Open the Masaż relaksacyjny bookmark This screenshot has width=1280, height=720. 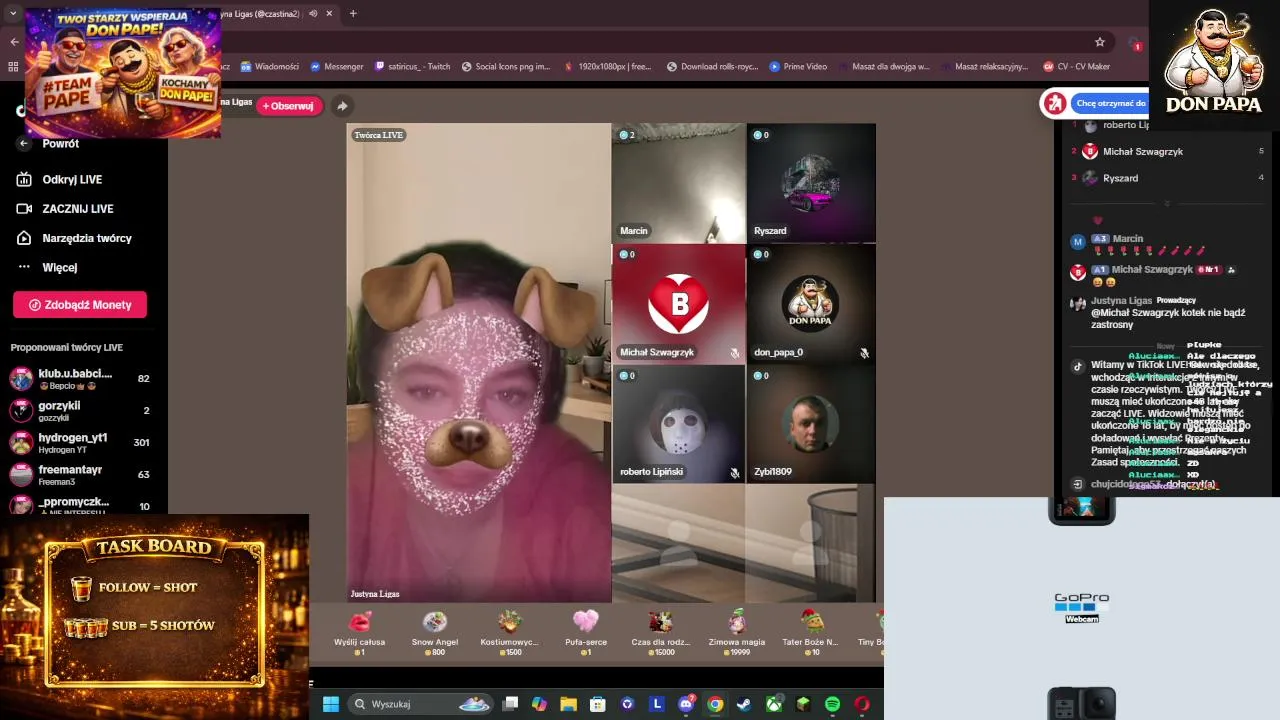point(983,67)
